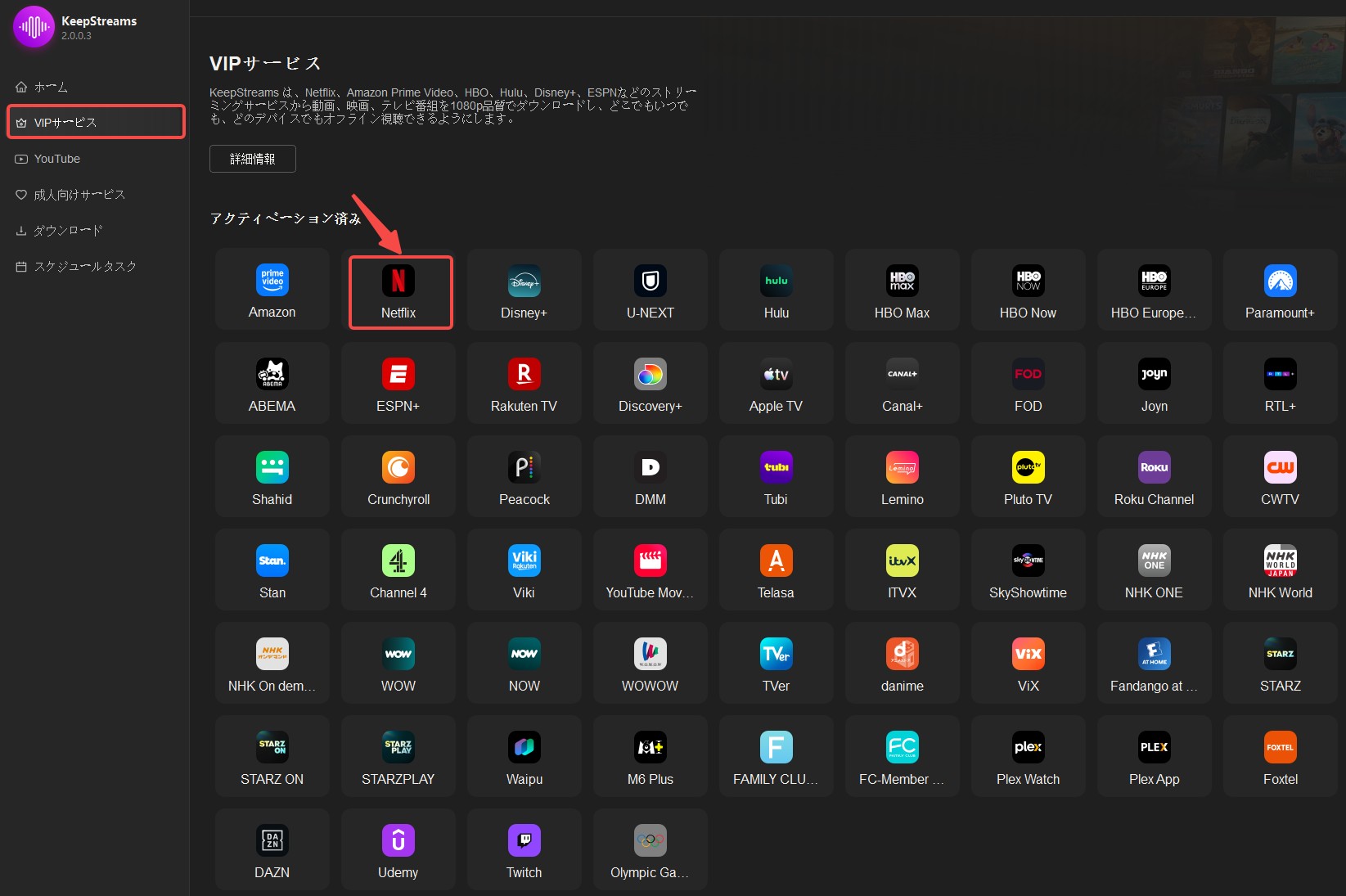This screenshot has width=1346, height=896.
Task: Open HBO Max service
Action: tap(903, 290)
